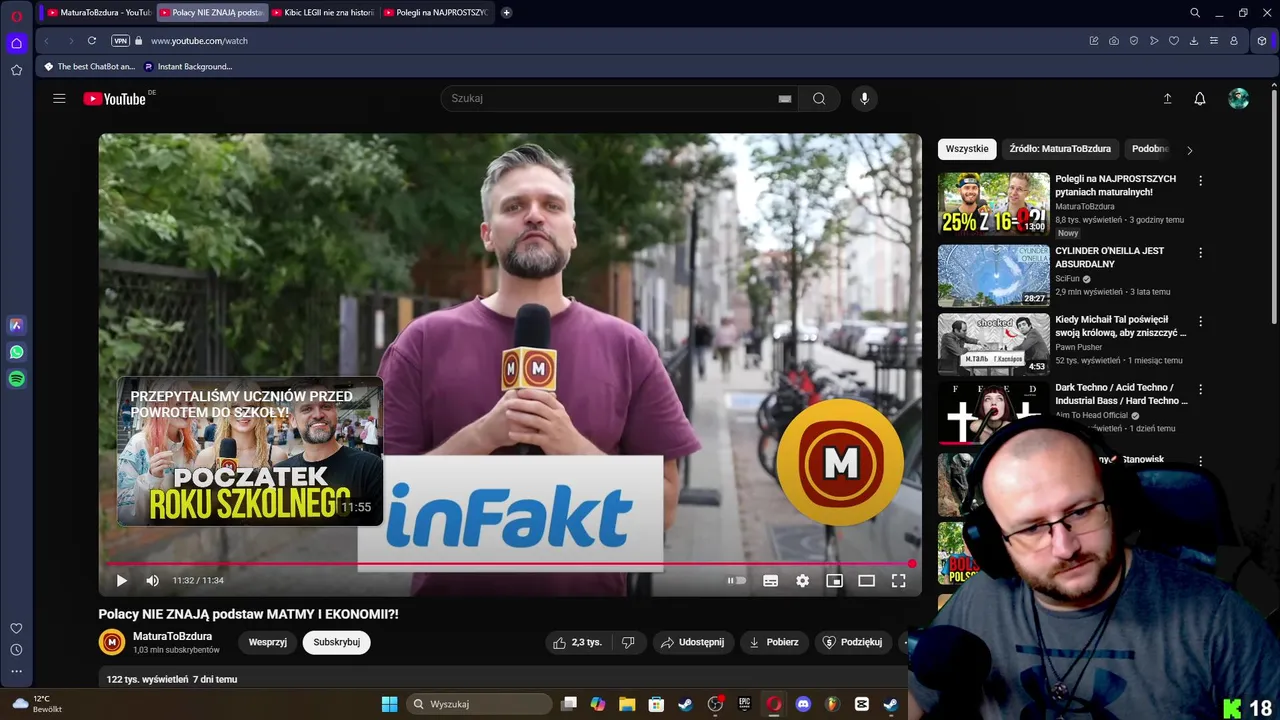
Task: Open the YouTube account avatar menu
Action: pos(1239,98)
